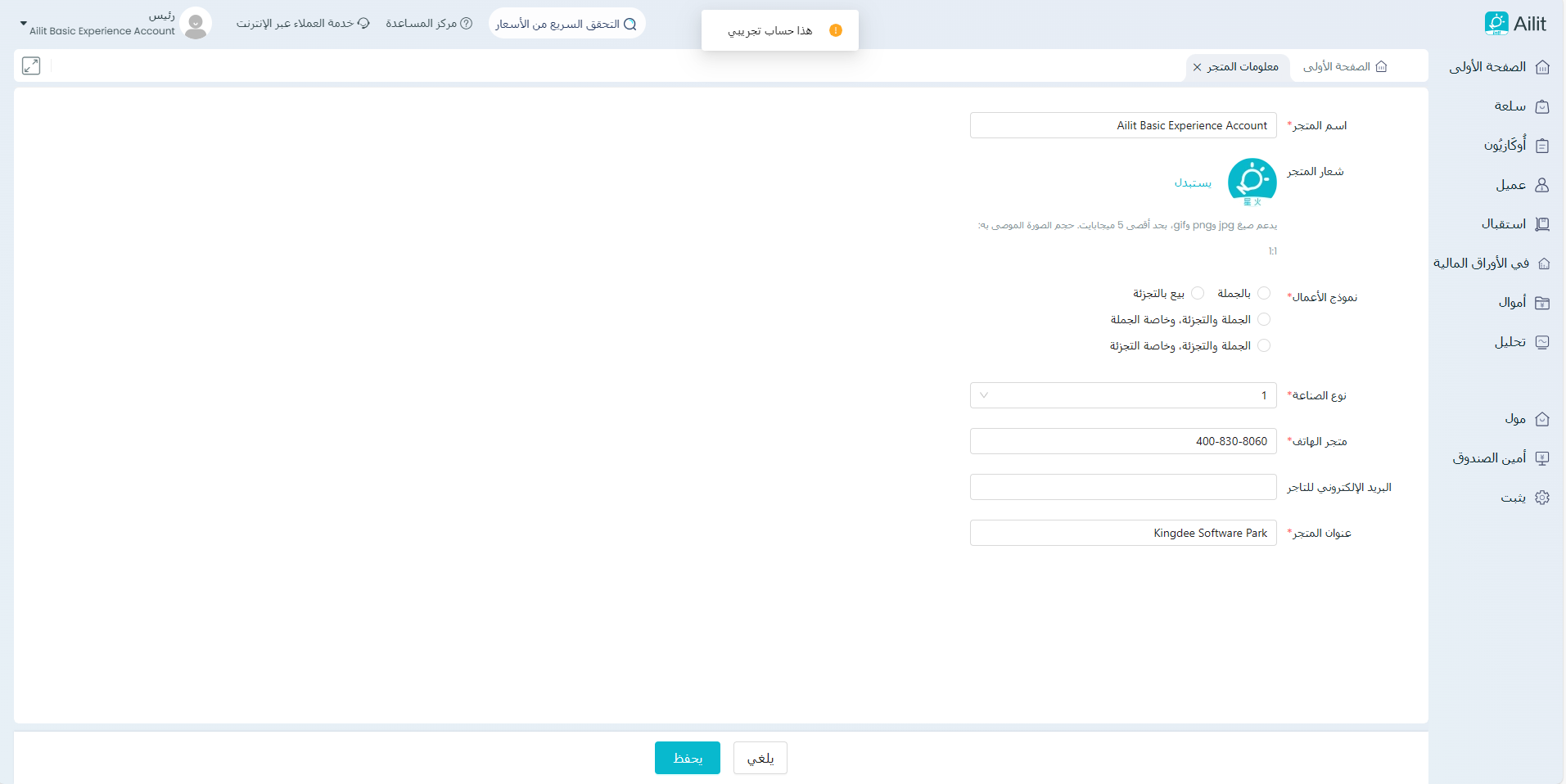Select the بيع بالتجزئة retail radio button

point(1198,293)
